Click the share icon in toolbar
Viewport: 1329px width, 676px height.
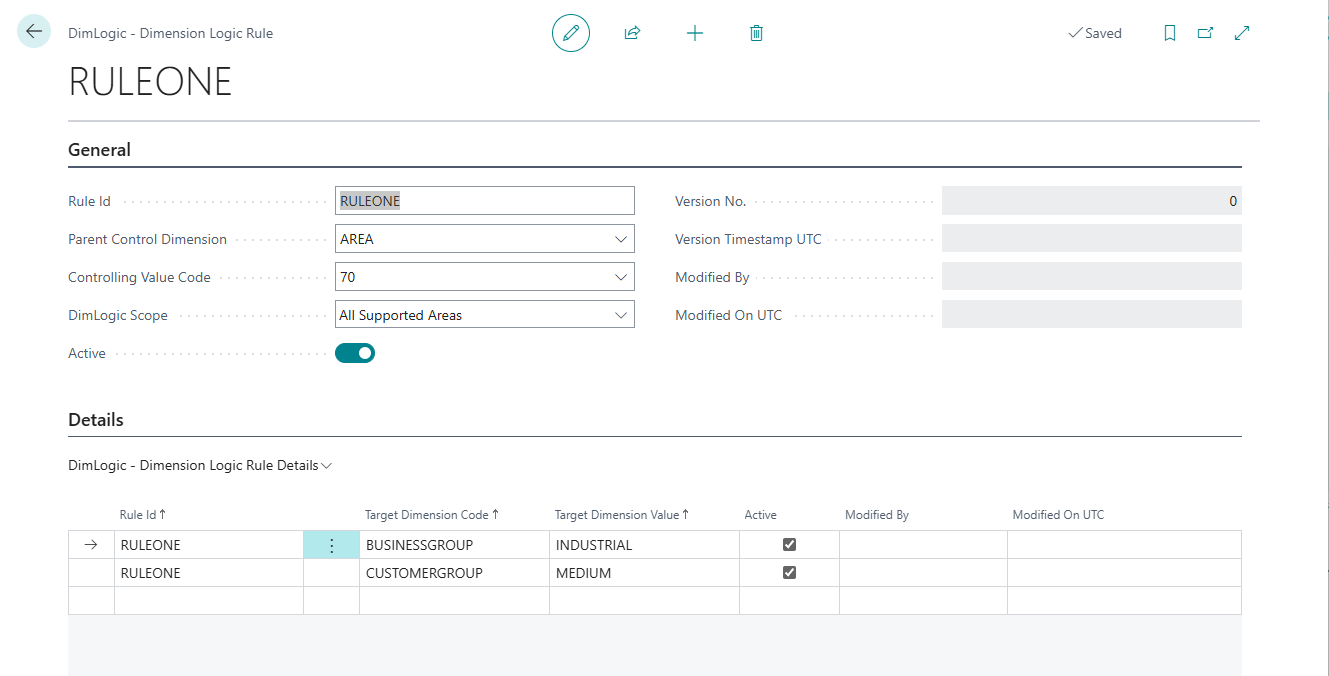tap(632, 33)
